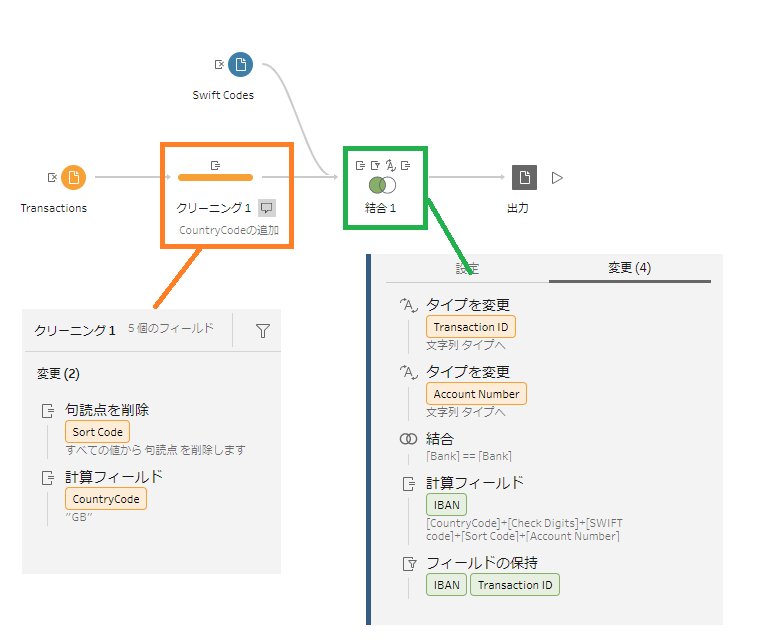The width and height of the screenshot is (763, 643).
Task: Click the IBAN formula text
Action: coord(524,530)
